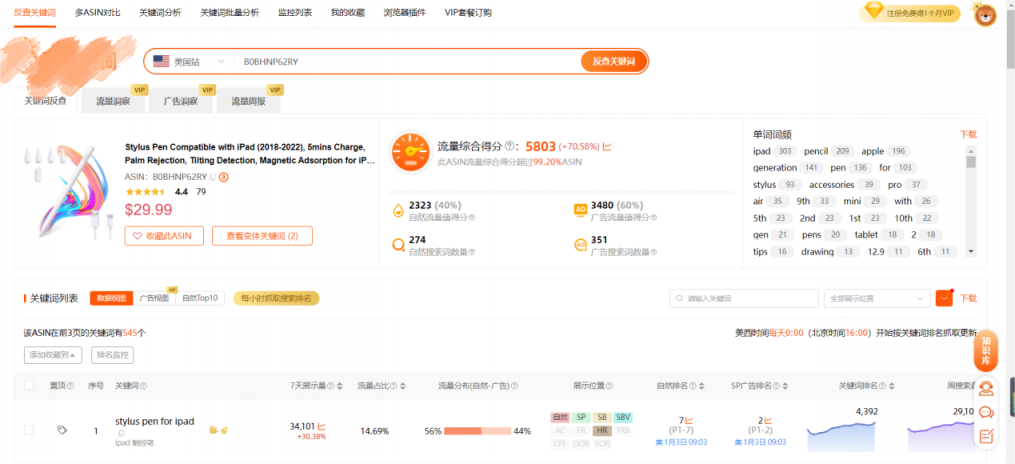Screen dimensions: 1015x464
Task: Copy ASIN B0BHNP62RY with the copy icon
Action: coord(213,177)
